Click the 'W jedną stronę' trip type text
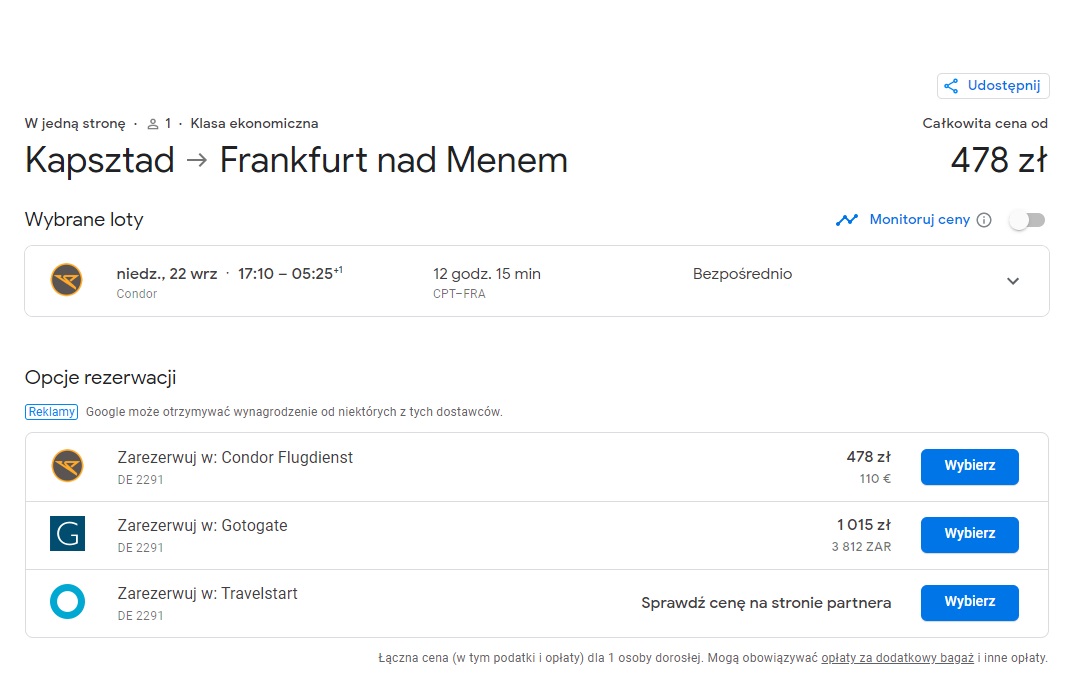1073x679 pixels. coord(75,124)
